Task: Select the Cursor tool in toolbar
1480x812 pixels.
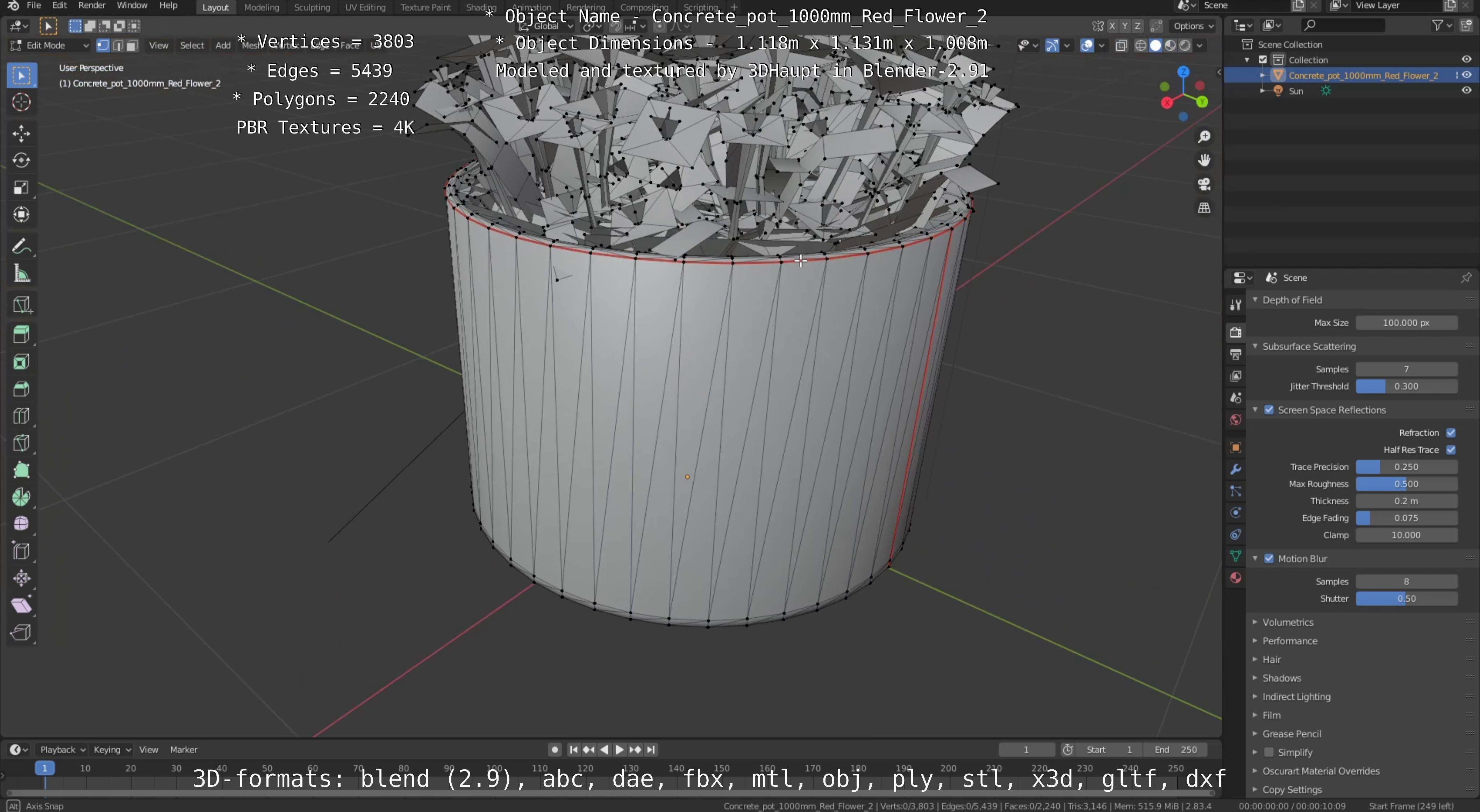Action: pyautogui.click(x=21, y=102)
